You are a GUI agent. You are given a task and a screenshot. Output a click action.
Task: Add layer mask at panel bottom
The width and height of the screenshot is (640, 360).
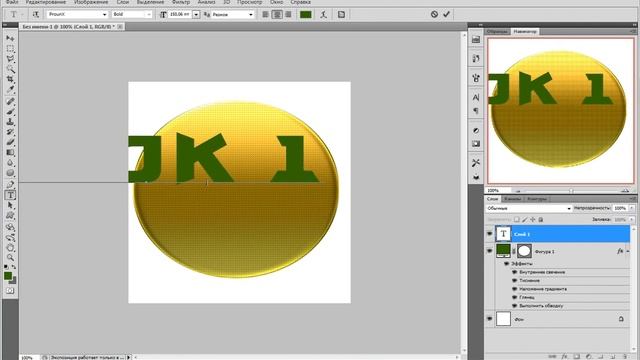pyautogui.click(x=576, y=356)
